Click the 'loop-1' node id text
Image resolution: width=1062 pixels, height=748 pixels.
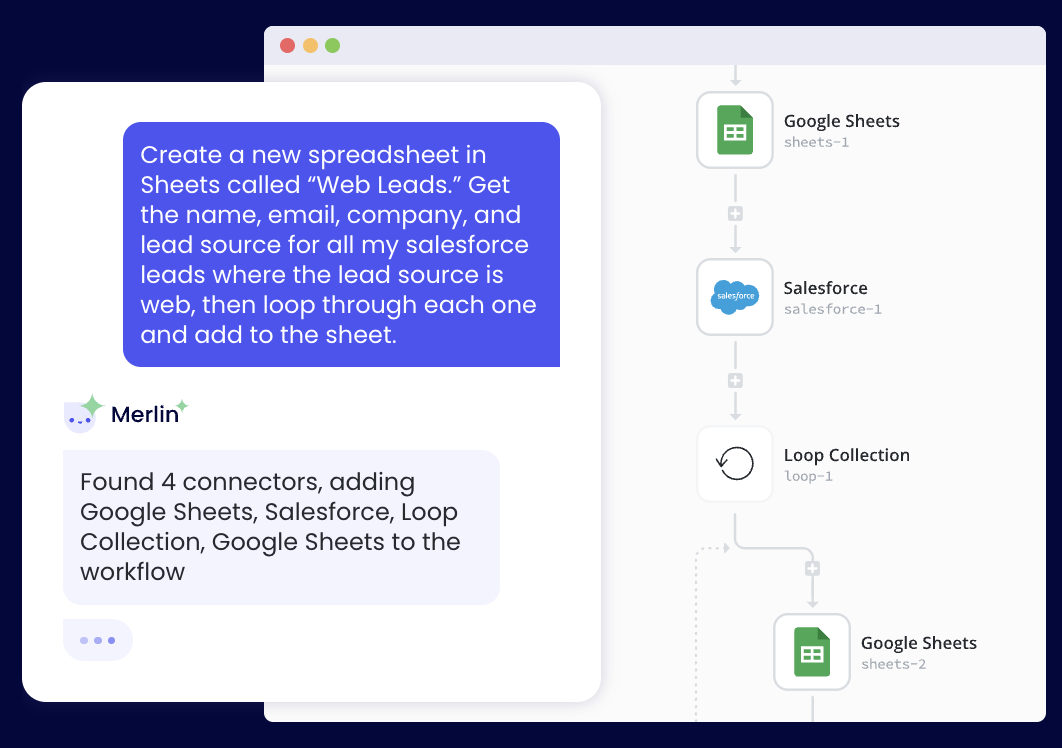pyautogui.click(x=808, y=476)
